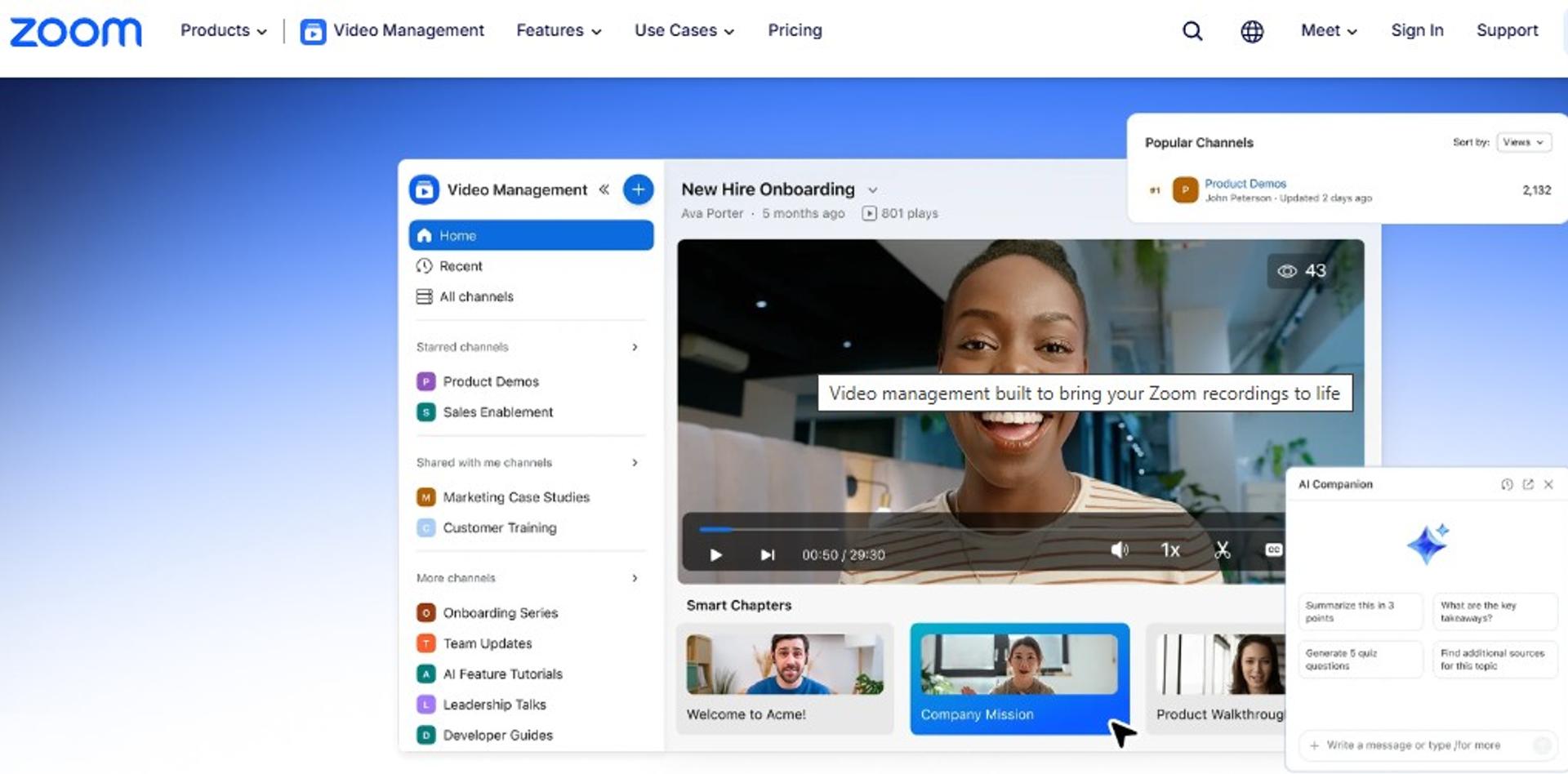
Task: Click the Leadership Talks channel name
Action: (x=494, y=705)
